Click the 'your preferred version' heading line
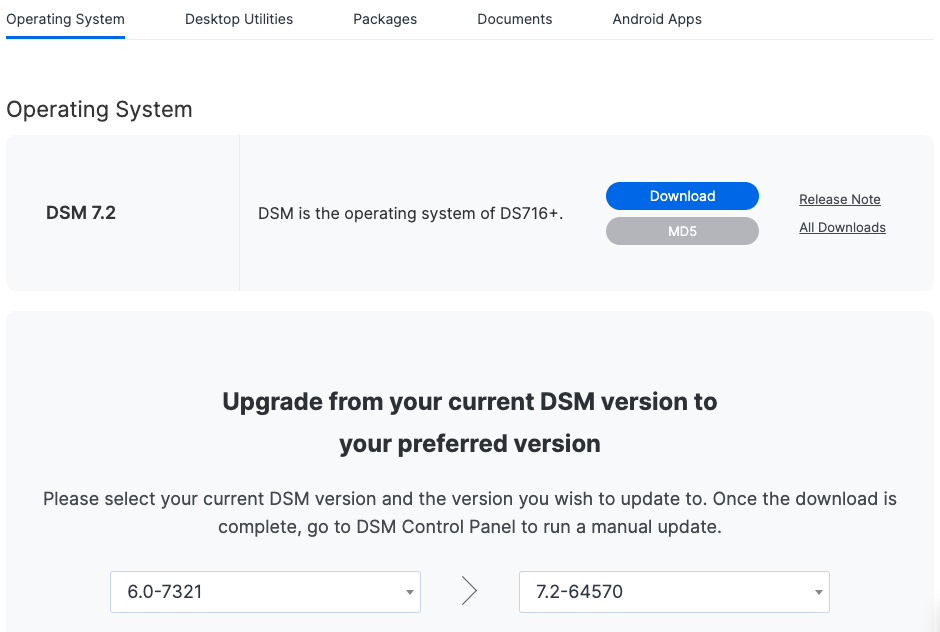 coord(469,444)
